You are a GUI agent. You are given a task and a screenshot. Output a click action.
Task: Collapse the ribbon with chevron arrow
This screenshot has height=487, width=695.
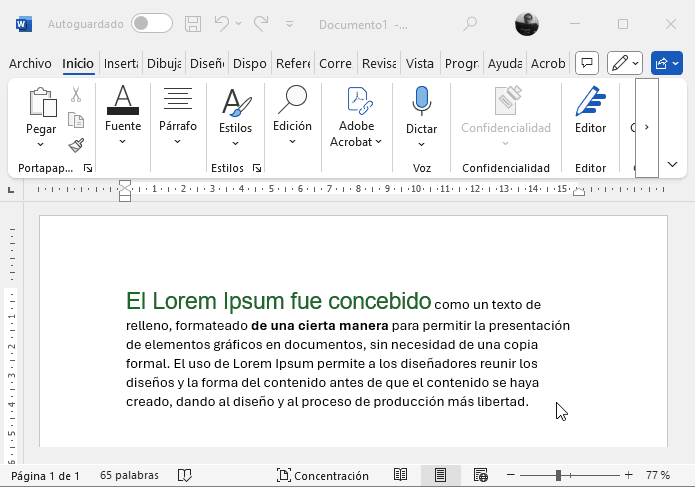click(x=672, y=164)
